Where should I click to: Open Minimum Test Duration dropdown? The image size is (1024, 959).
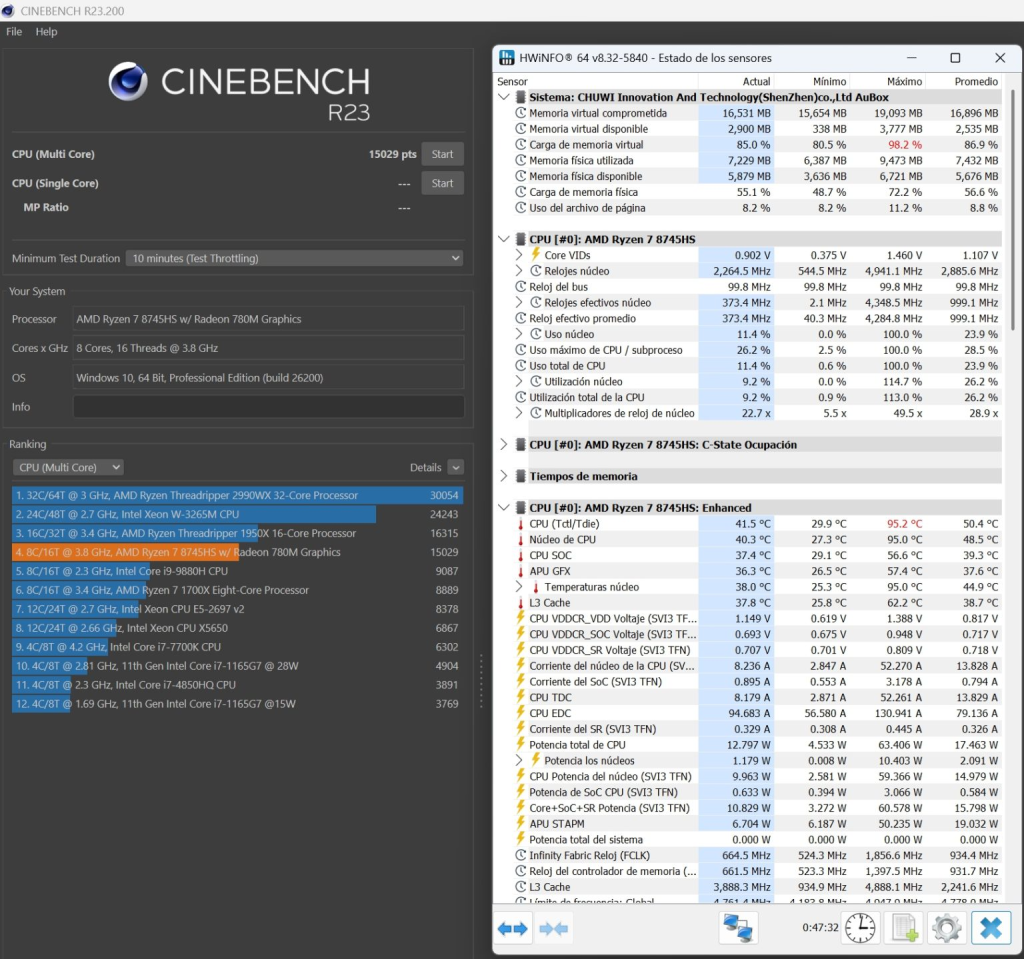[294, 258]
